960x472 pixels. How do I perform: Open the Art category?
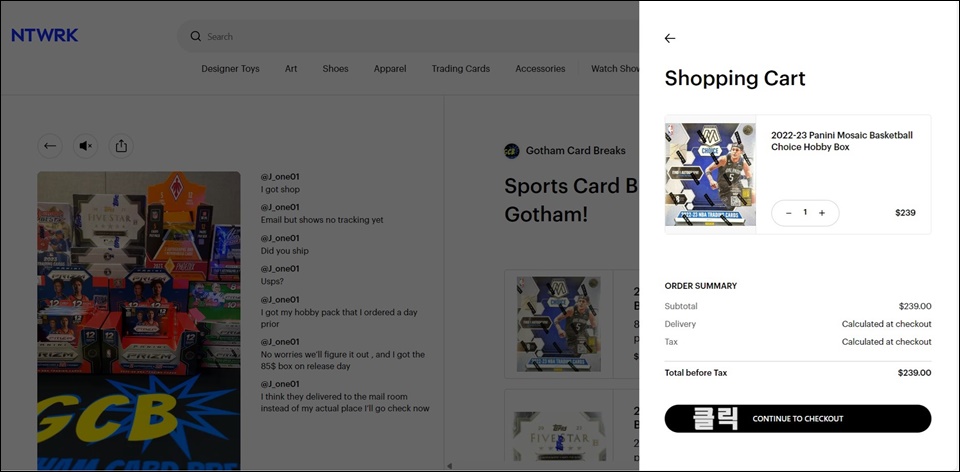coord(291,69)
